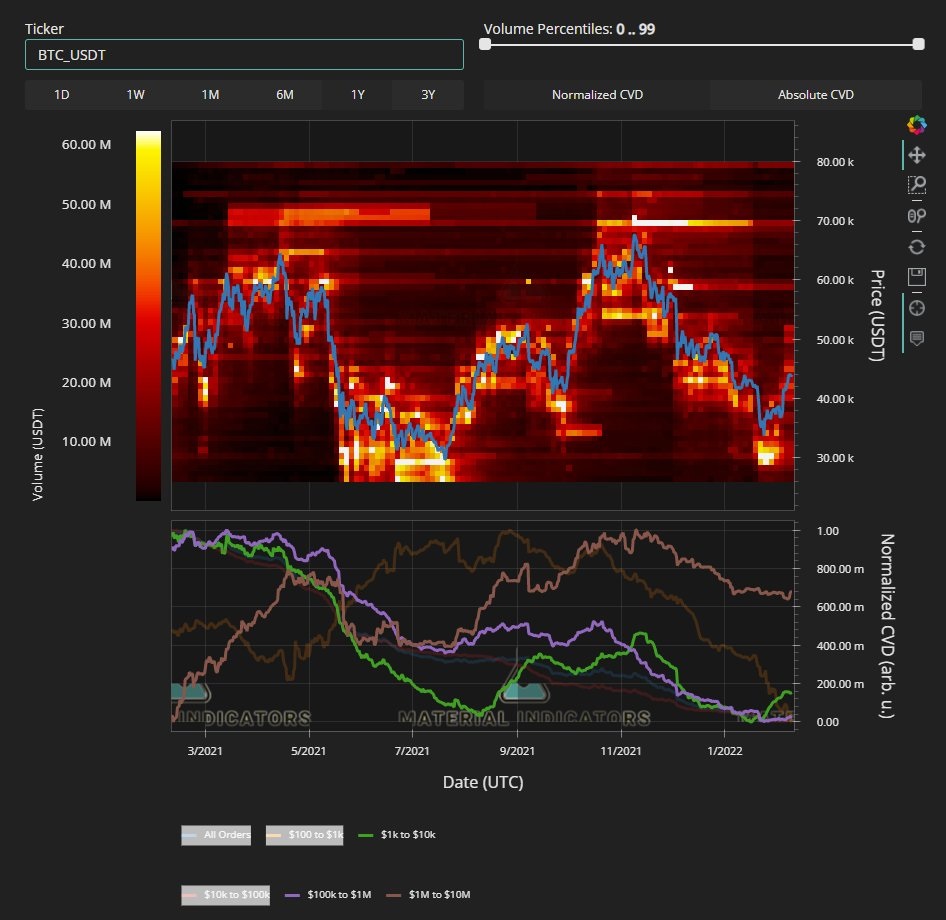Hide the $1k to $10k line
946x920 pixels.
click(397, 835)
